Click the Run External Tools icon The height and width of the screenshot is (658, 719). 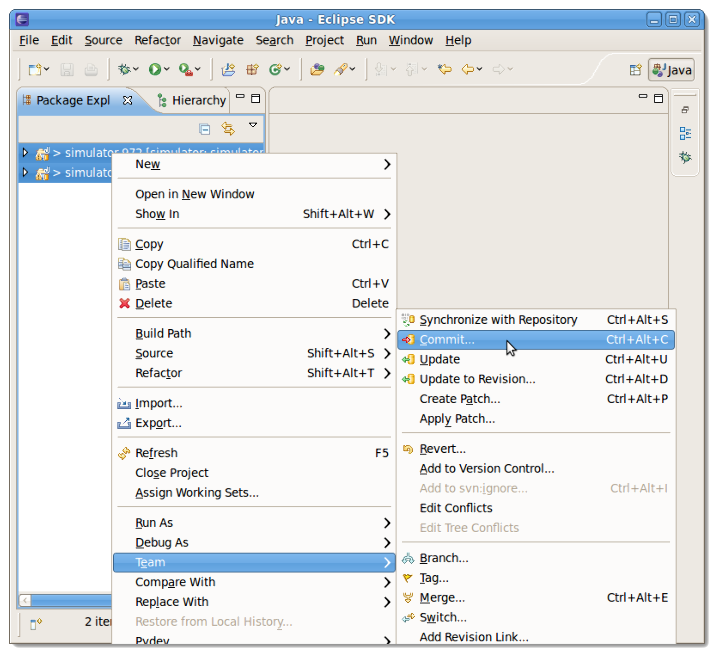pyautogui.click(x=186, y=70)
